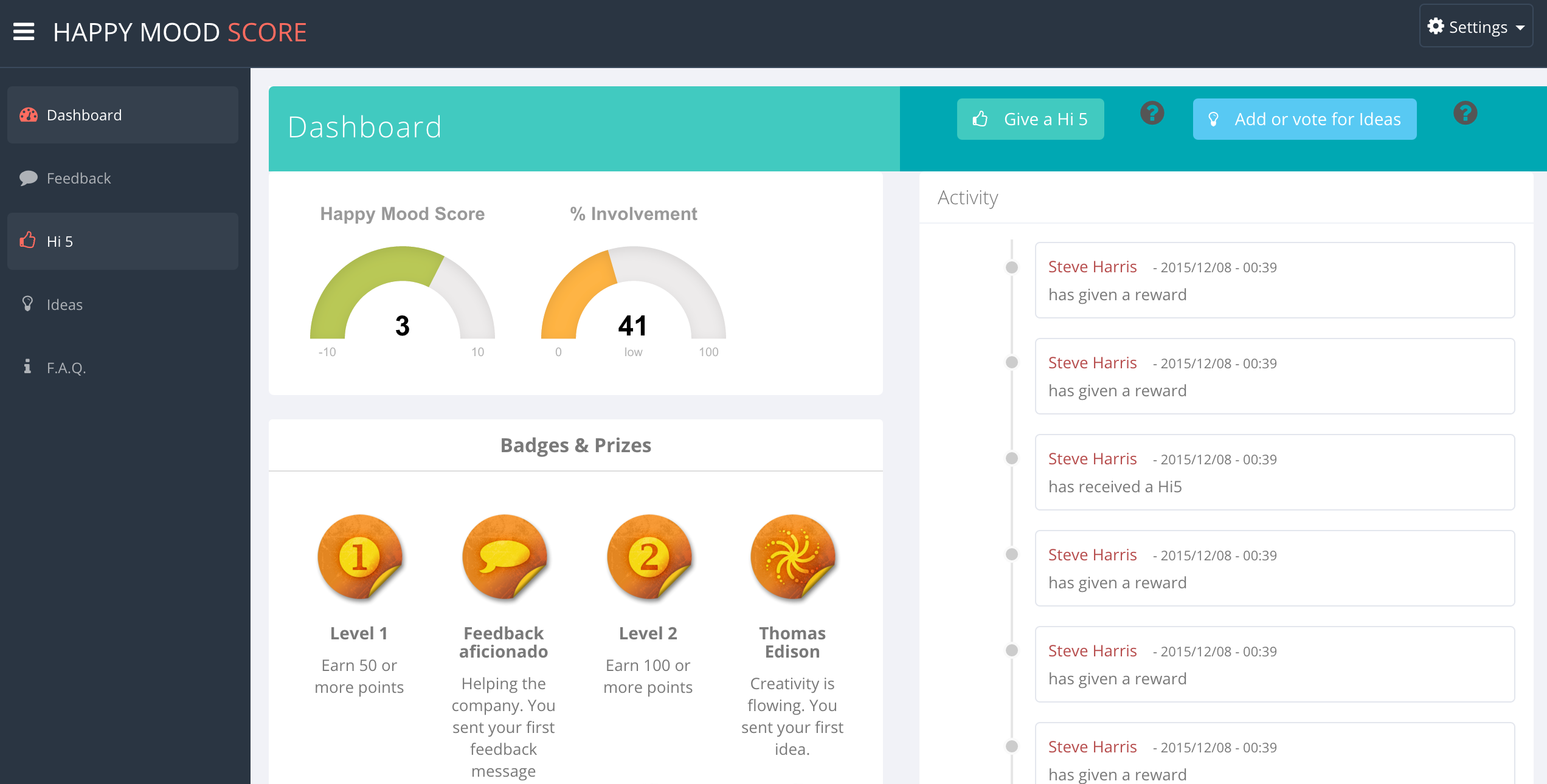Click the Dashboard gauge icon in the sidebar
This screenshot has width=1547, height=784.
[x=28, y=115]
